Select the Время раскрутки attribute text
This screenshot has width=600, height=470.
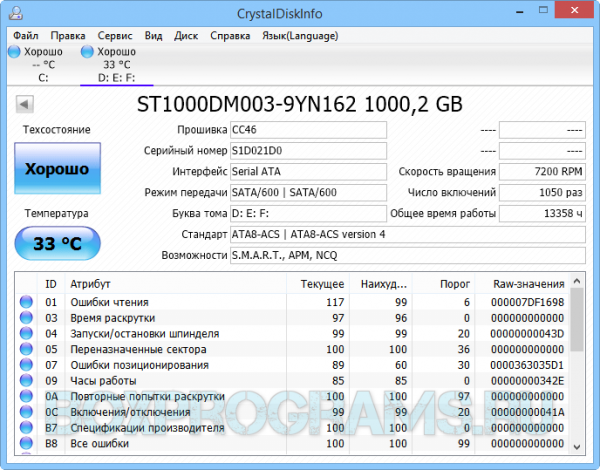coord(112,318)
